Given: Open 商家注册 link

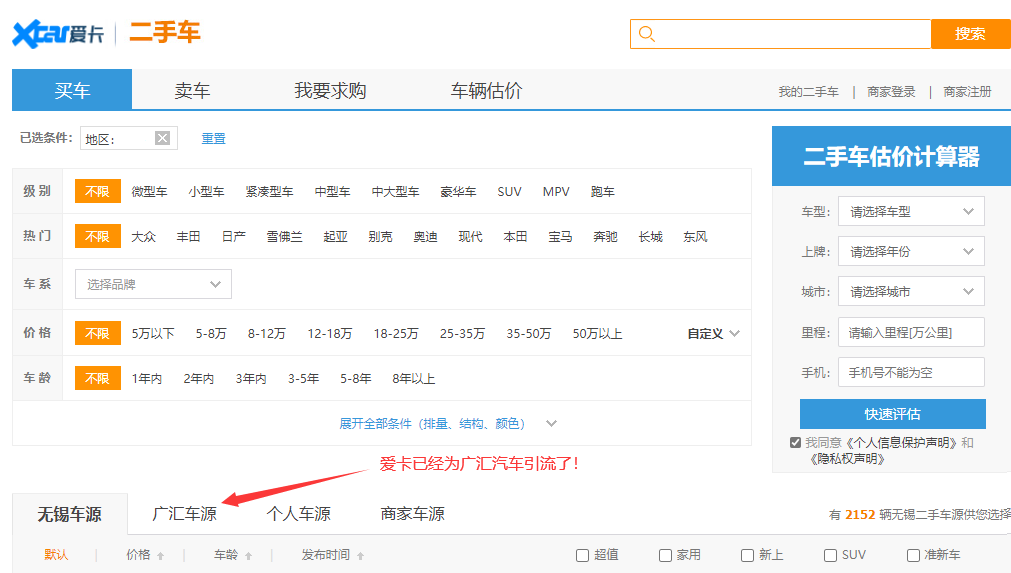Looking at the screenshot, I should pos(967,92).
